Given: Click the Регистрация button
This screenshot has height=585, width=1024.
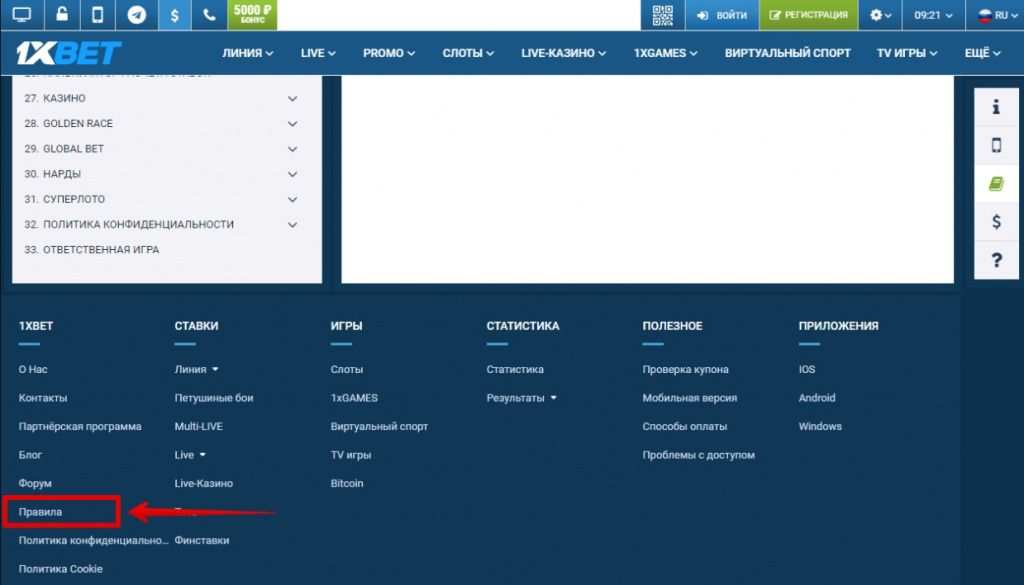Looking at the screenshot, I should (x=808, y=15).
